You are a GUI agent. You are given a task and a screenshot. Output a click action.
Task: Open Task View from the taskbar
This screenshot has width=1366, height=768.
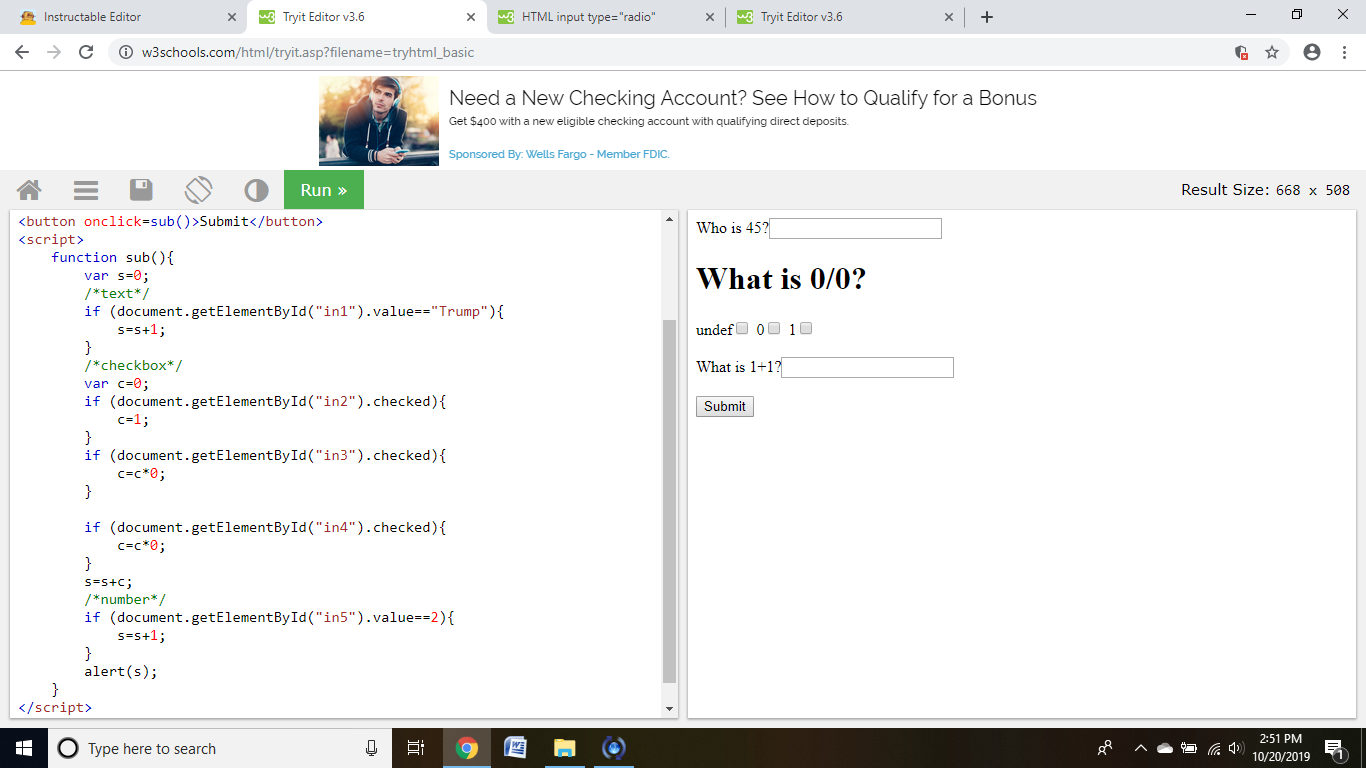[416, 748]
